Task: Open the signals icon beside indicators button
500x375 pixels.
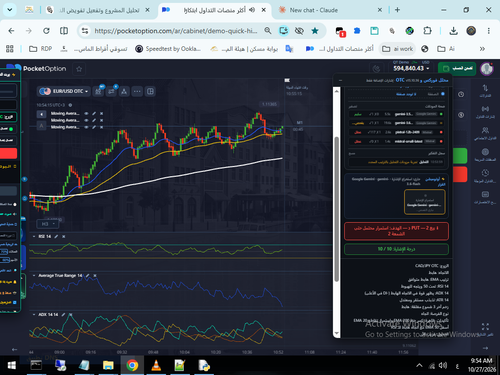Action: 111,91
